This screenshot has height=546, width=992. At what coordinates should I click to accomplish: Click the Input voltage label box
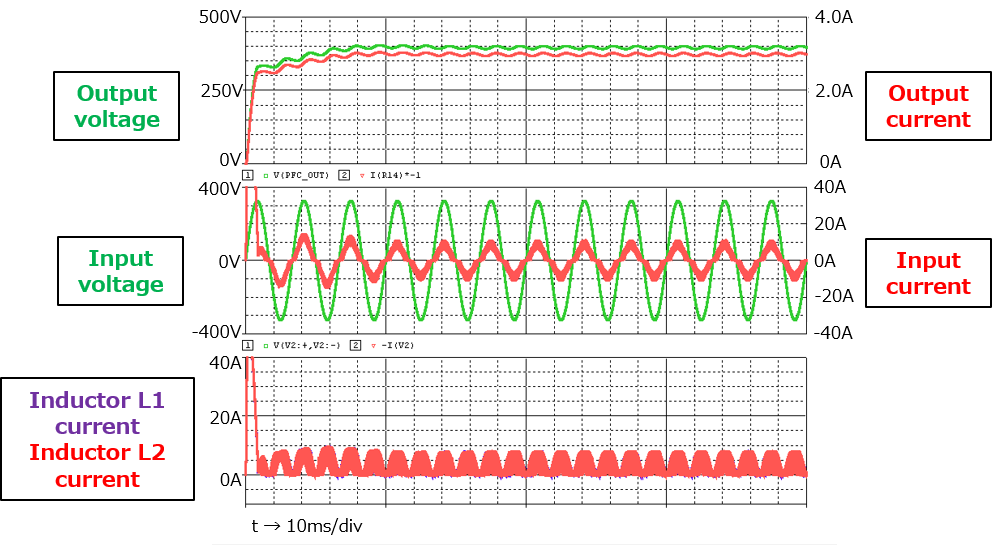120,271
